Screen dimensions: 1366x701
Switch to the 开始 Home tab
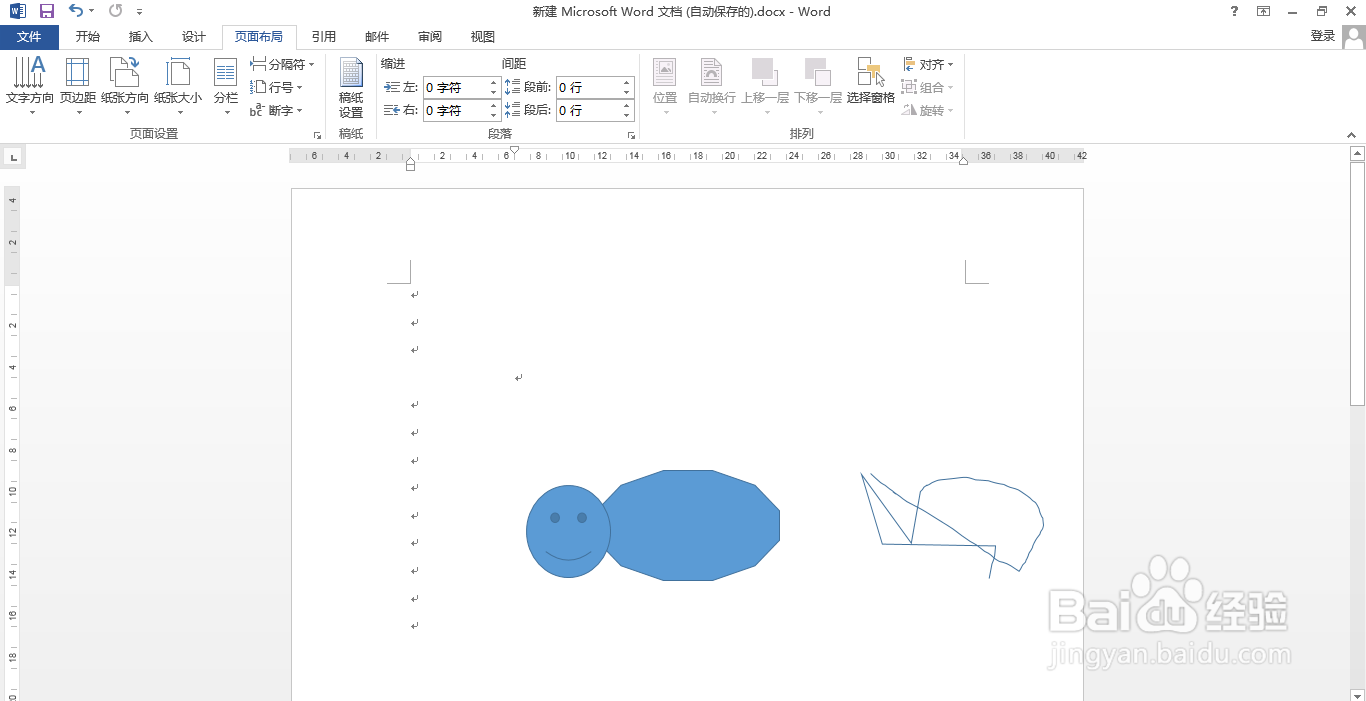[88, 37]
